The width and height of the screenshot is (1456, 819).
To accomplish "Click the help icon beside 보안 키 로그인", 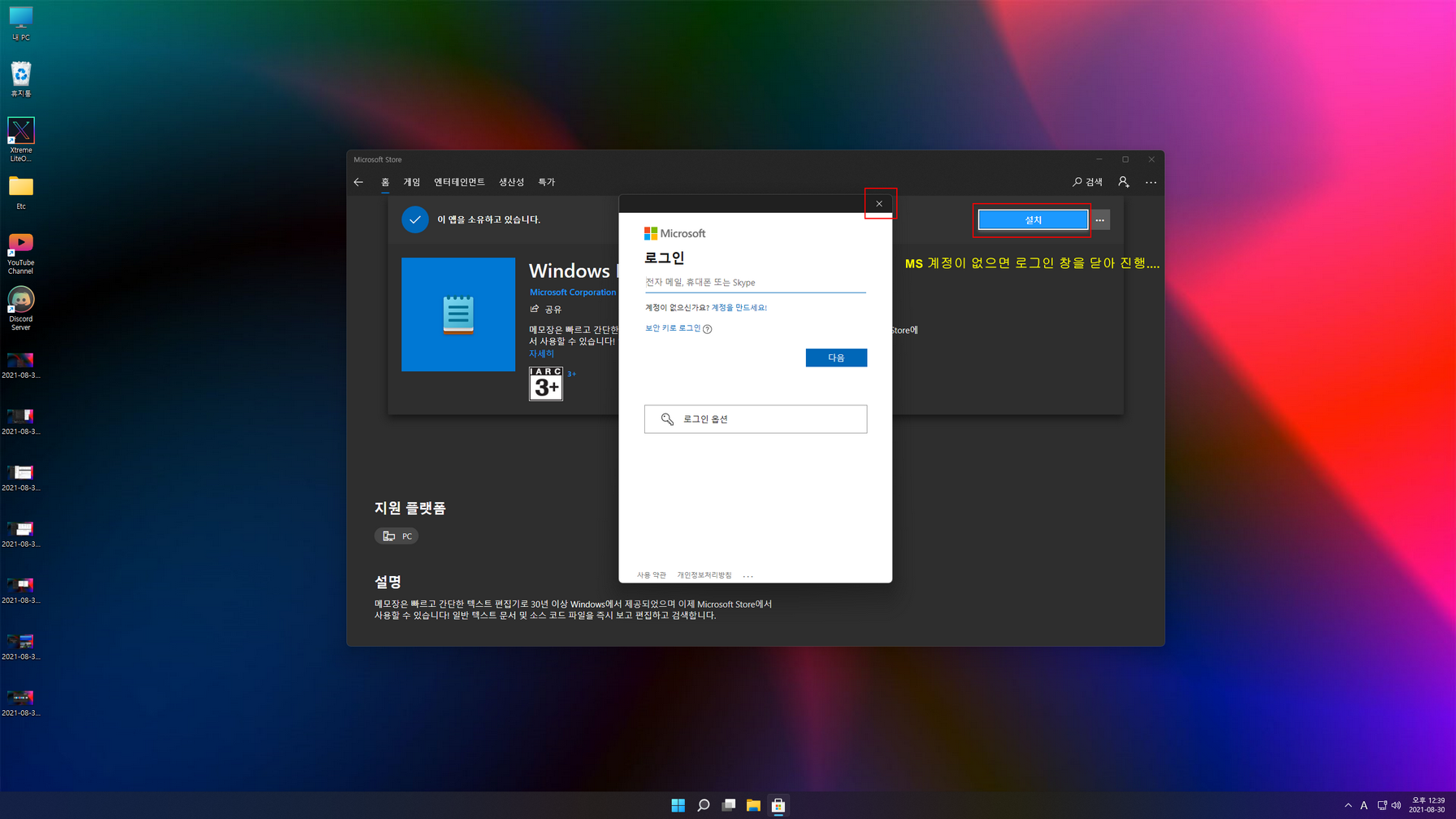I will tap(708, 329).
